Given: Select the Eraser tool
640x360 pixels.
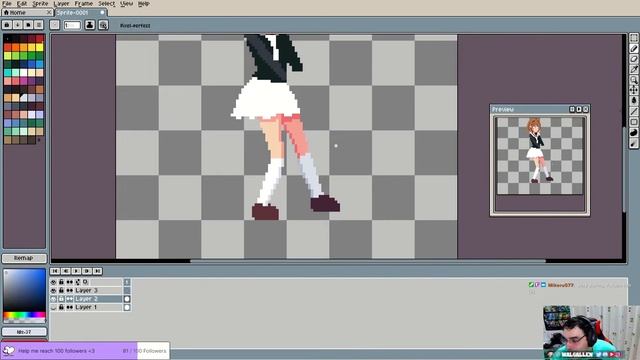Looking at the screenshot, I should click(633, 59).
